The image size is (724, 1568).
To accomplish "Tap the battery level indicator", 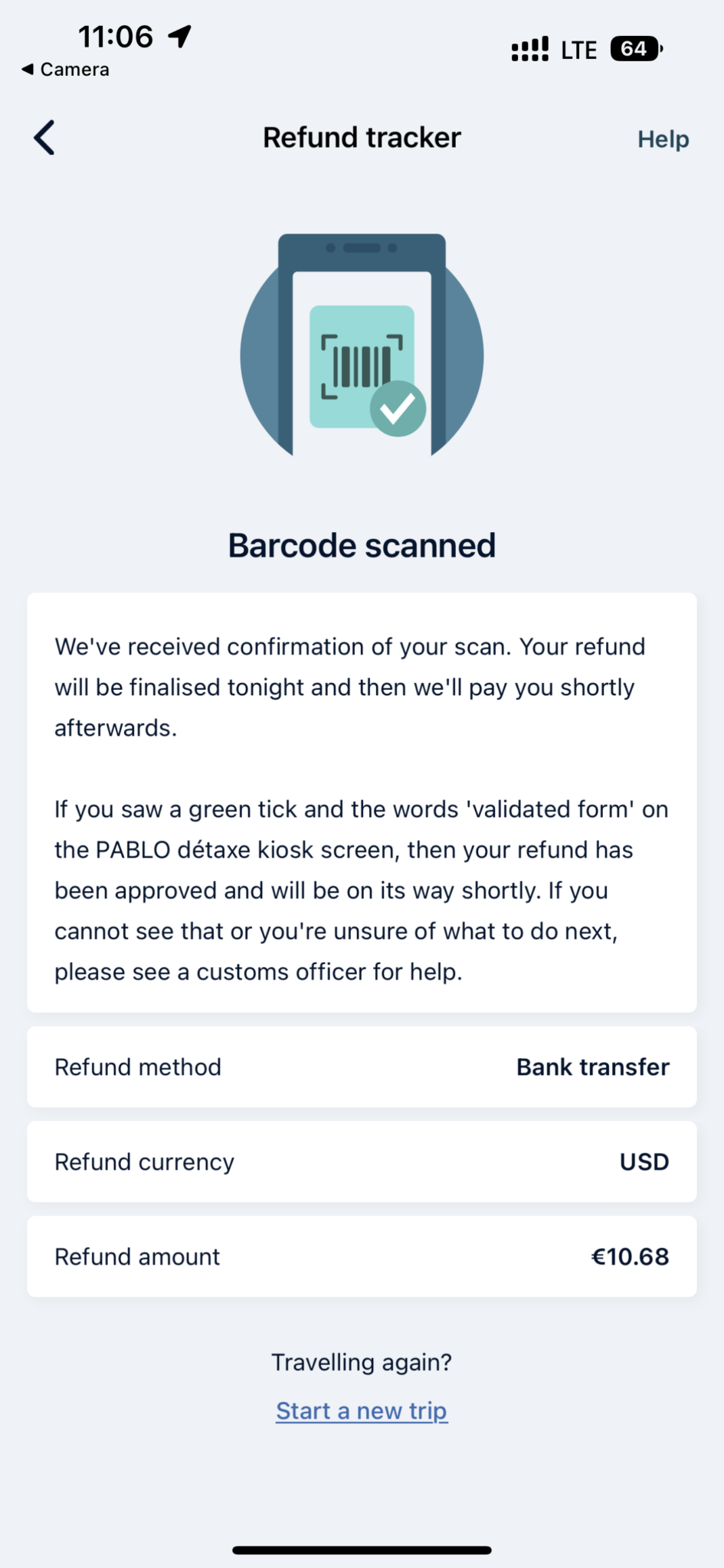I will (x=635, y=49).
